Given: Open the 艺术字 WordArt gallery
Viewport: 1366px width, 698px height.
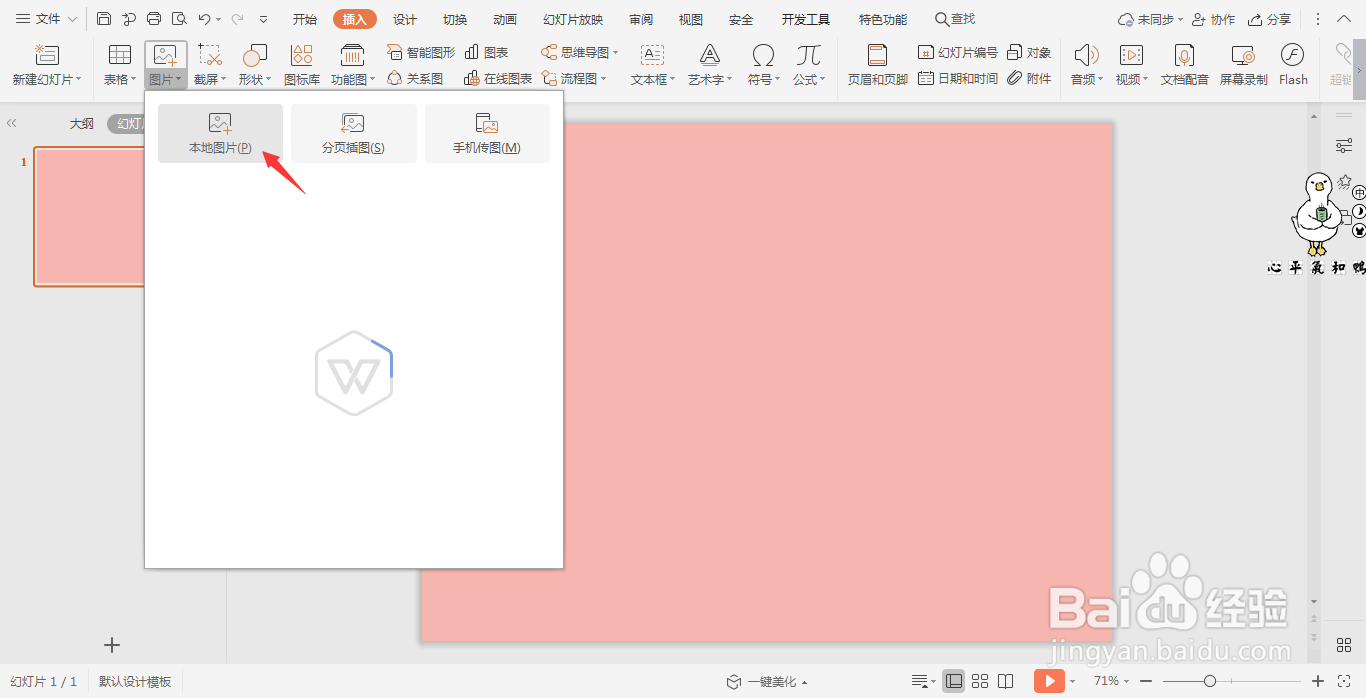Looking at the screenshot, I should point(710,64).
